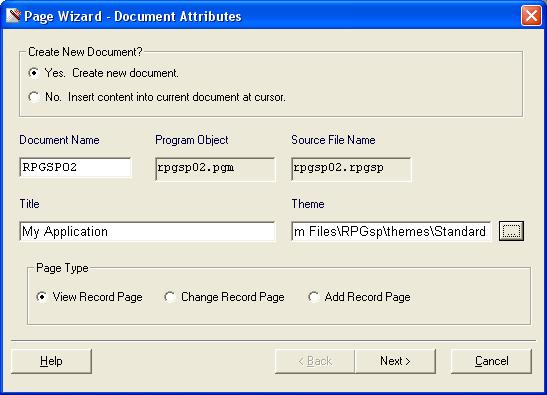Close the Page Wizard dialog
The width and height of the screenshot is (547, 395).
click(531, 16)
